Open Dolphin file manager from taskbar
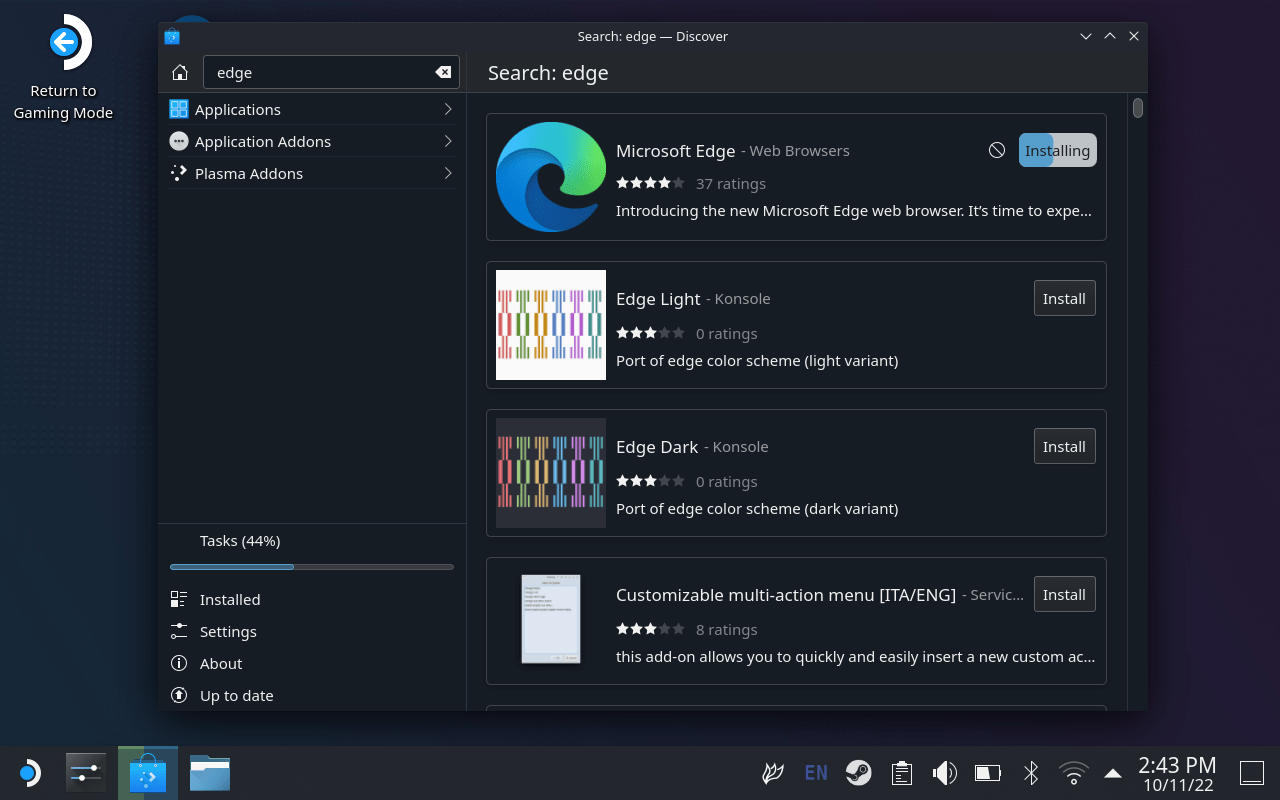This screenshot has width=1280, height=800. (210, 773)
